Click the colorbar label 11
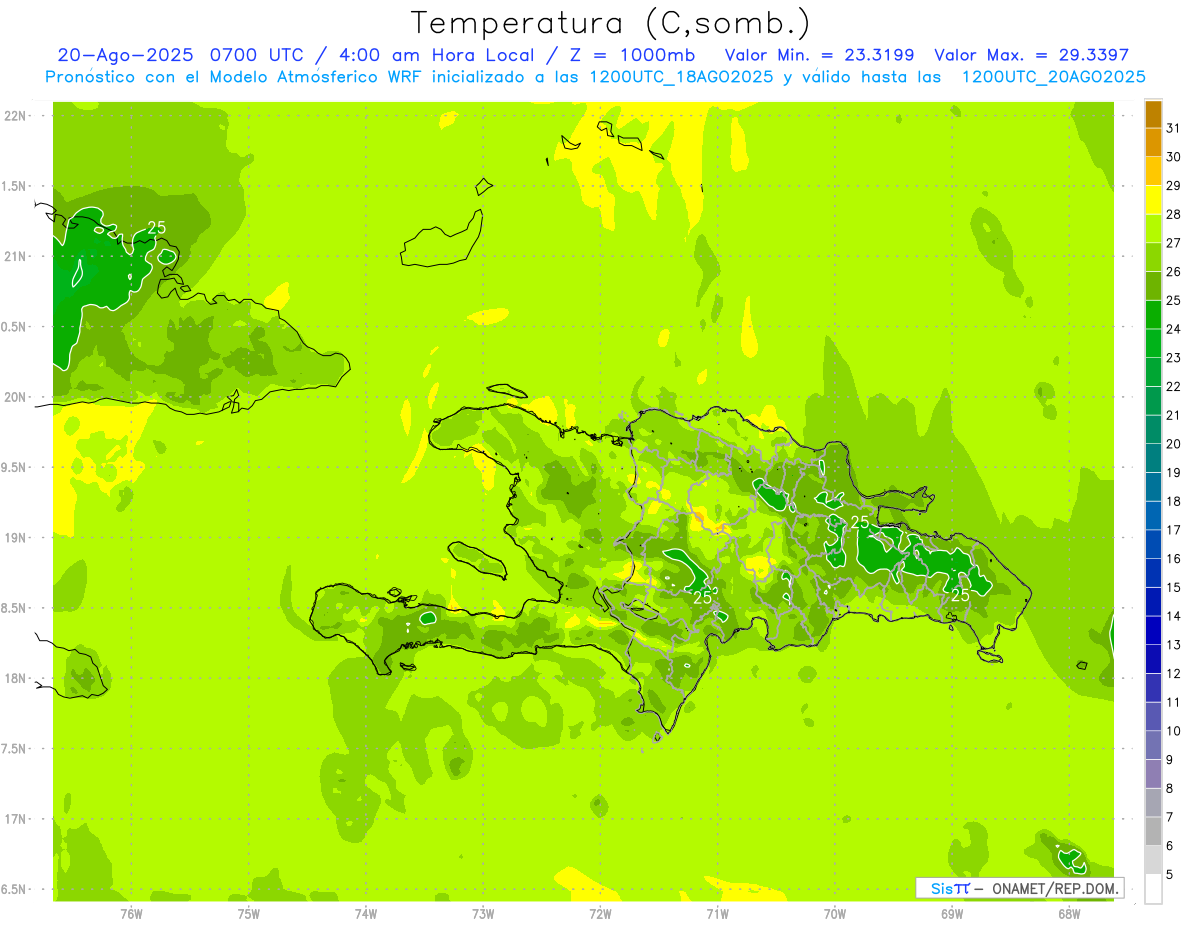 coord(1174,701)
